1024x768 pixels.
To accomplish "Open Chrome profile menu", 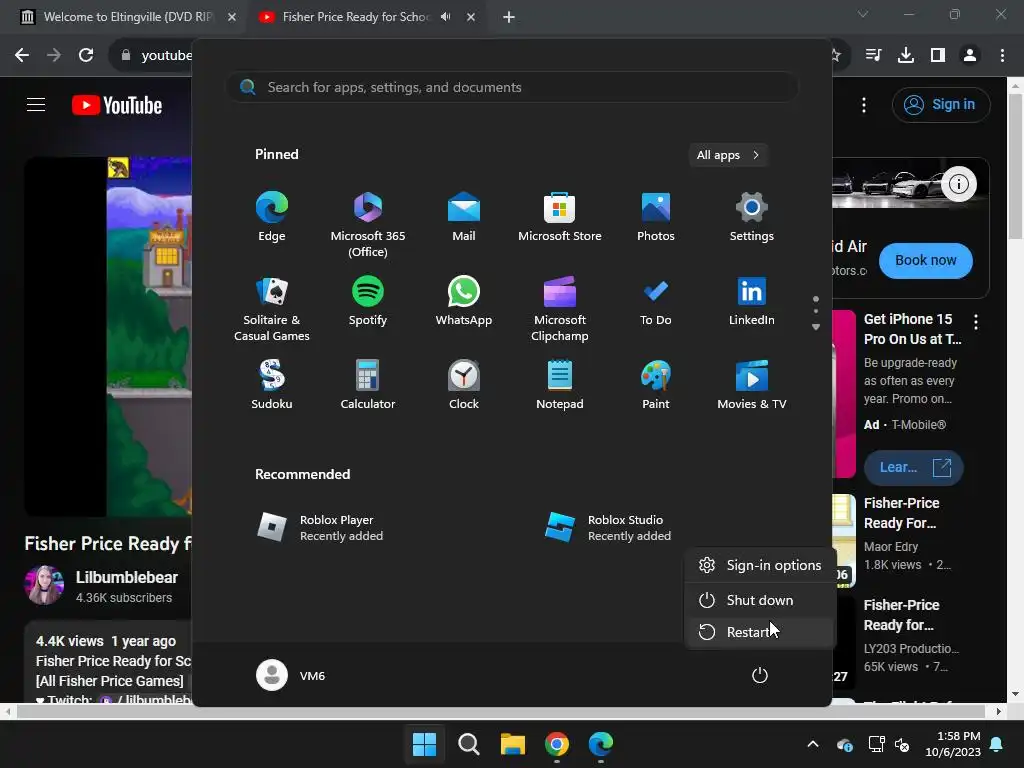I will 970,56.
